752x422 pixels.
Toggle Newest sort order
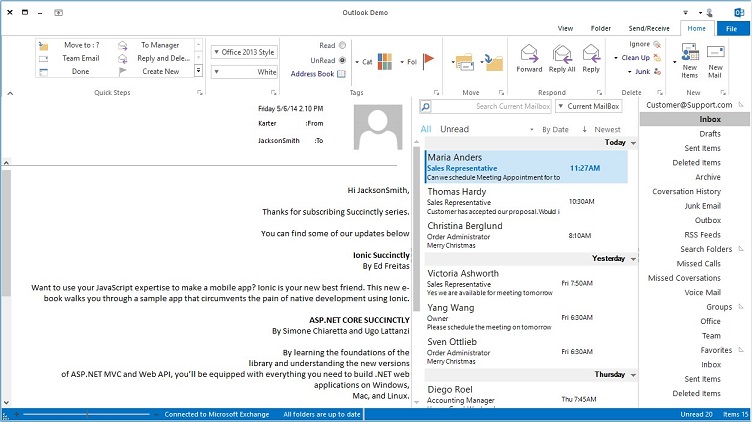[x=602, y=129]
